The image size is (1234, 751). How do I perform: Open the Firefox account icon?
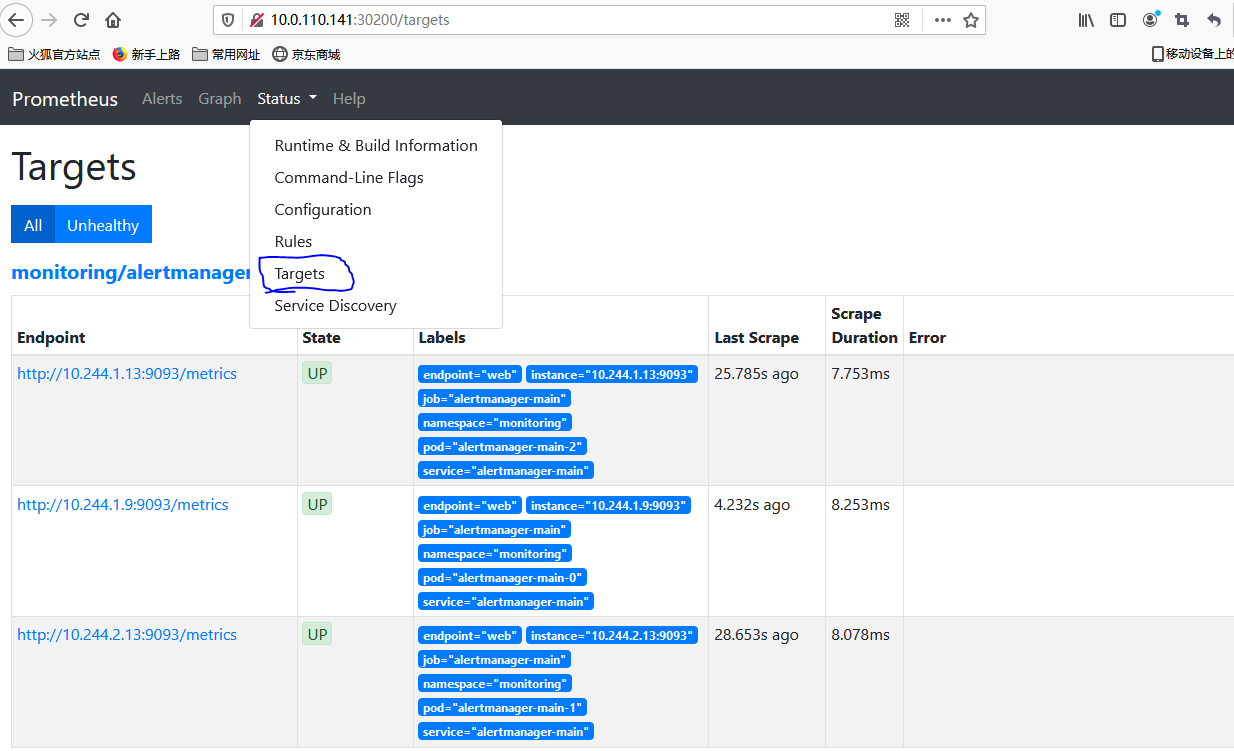(1150, 20)
